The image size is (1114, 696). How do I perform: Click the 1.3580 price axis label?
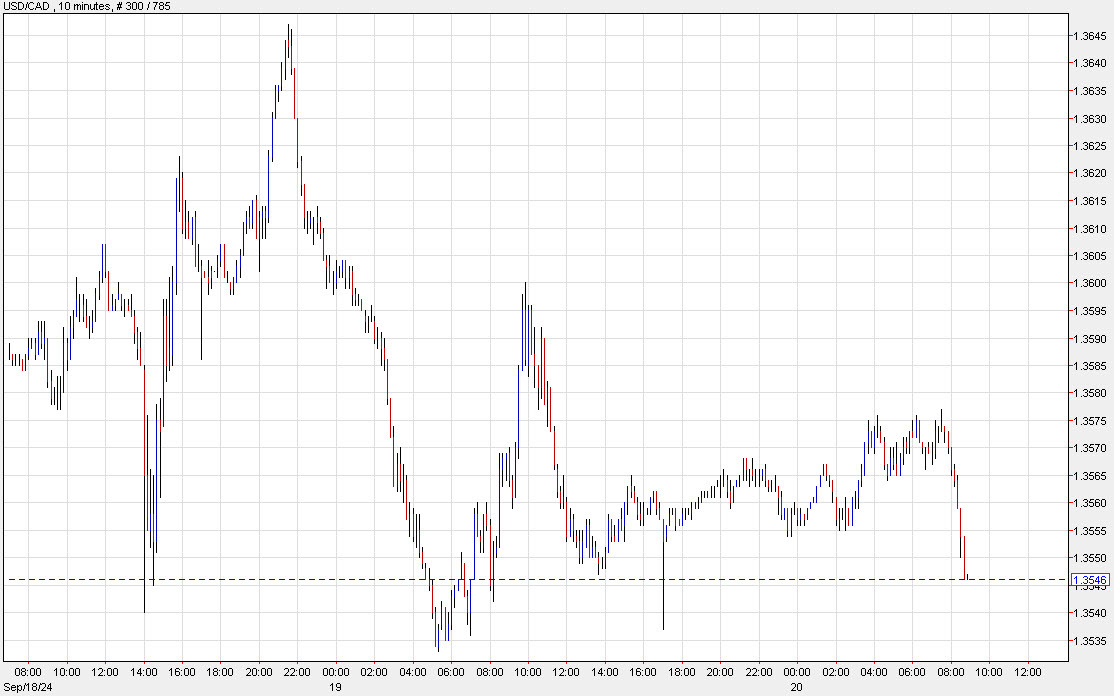click(x=1090, y=394)
